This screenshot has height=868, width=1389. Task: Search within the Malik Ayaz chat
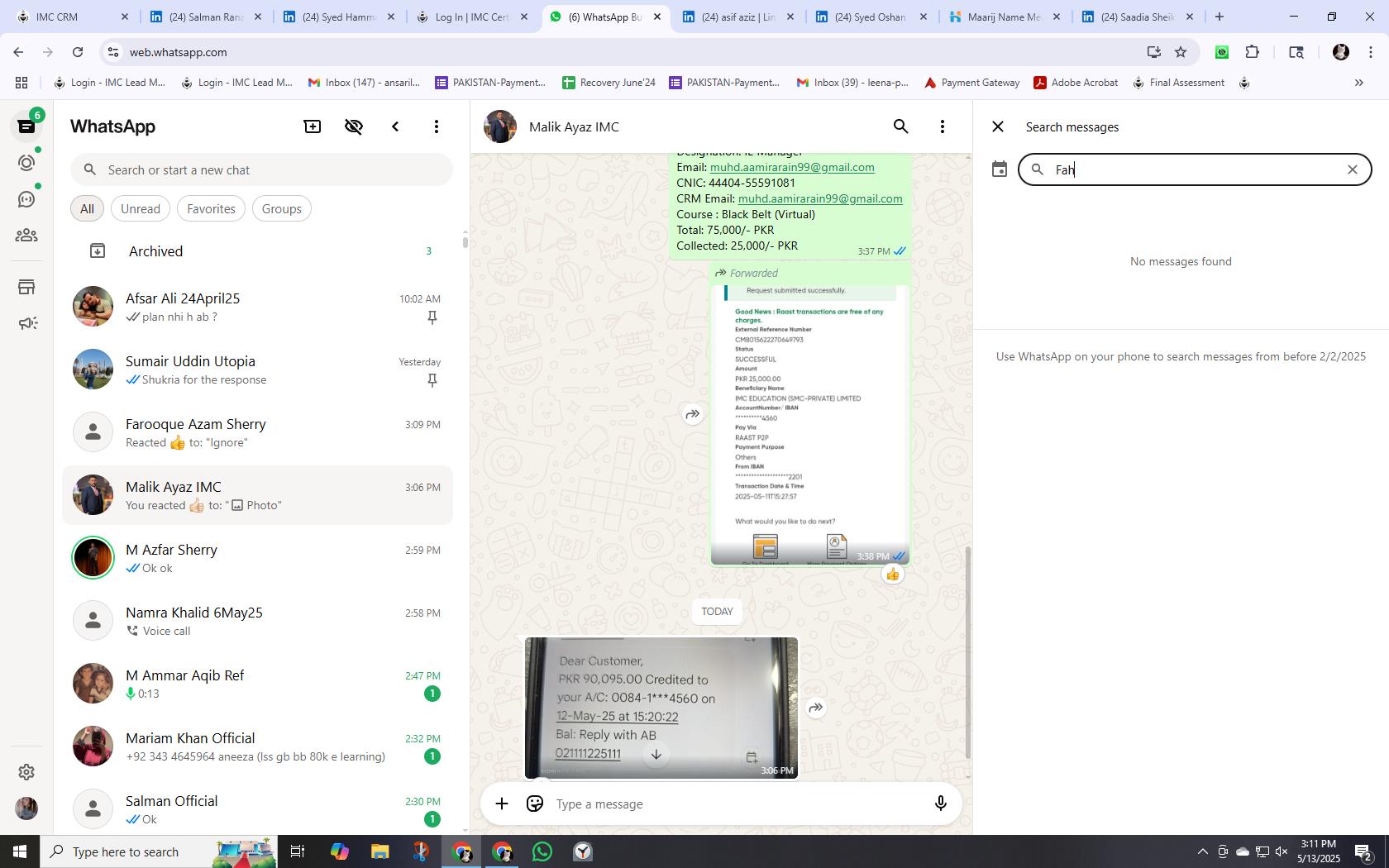pyautogui.click(x=901, y=126)
